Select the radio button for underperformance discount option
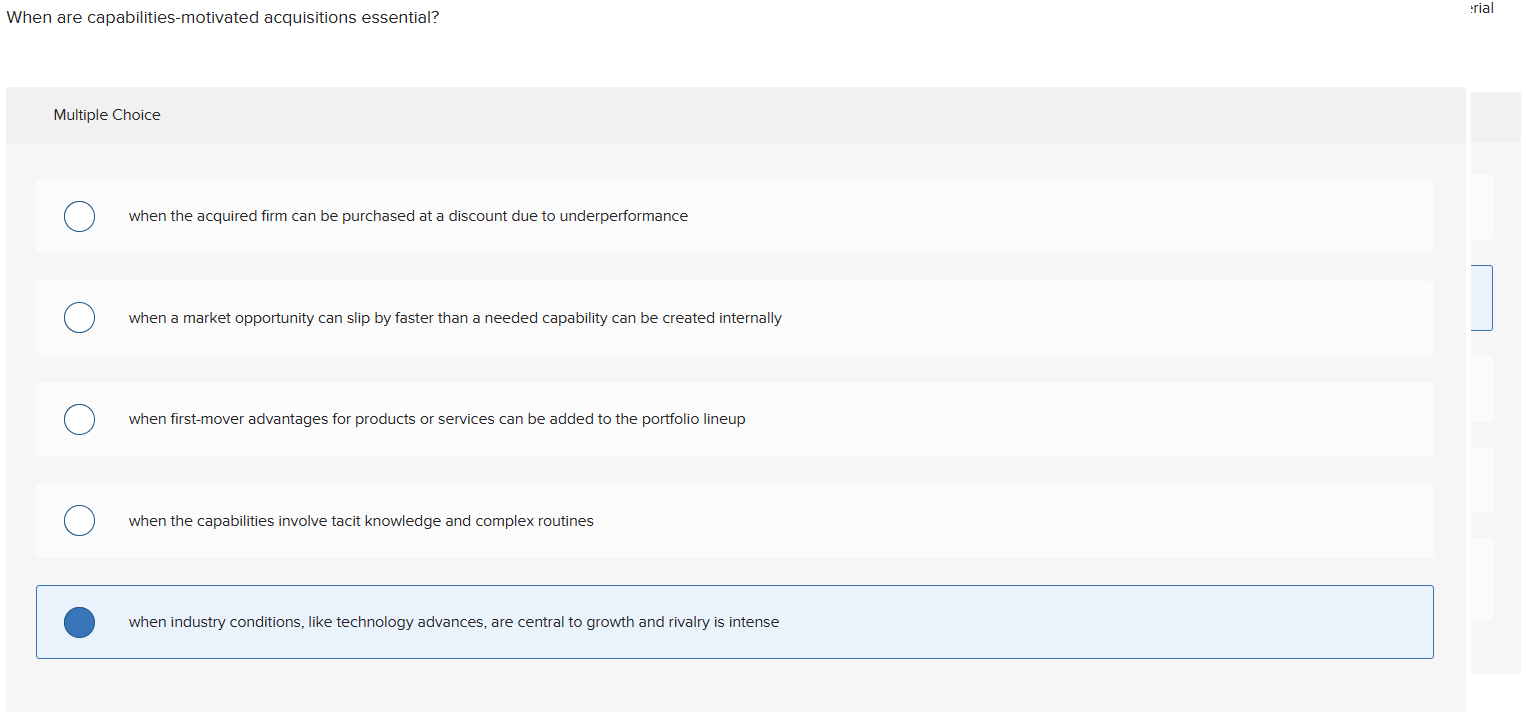Image resolution: width=1526 pixels, height=717 pixels. (x=79, y=216)
